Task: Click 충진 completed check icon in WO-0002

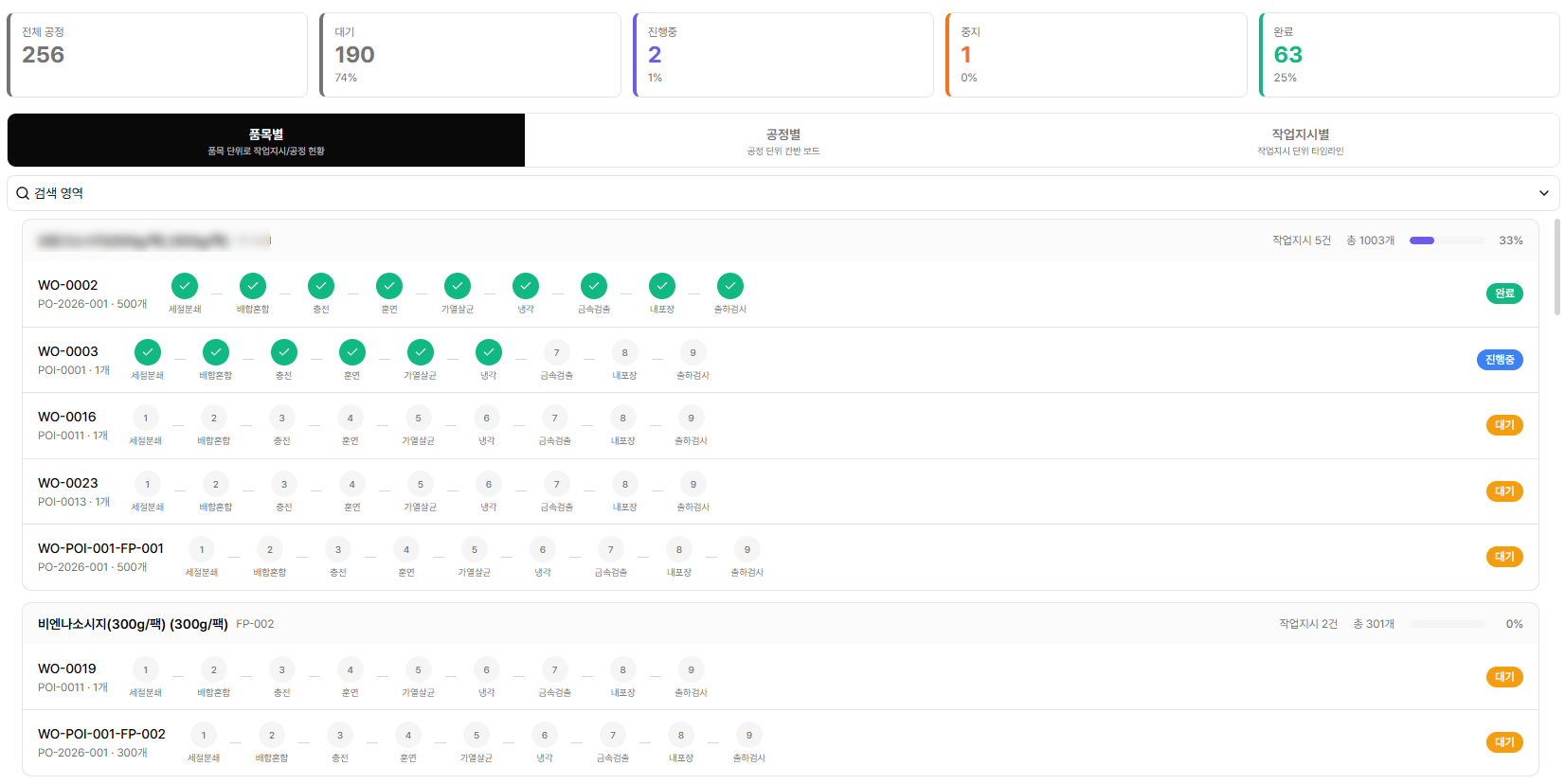Action: (x=321, y=286)
